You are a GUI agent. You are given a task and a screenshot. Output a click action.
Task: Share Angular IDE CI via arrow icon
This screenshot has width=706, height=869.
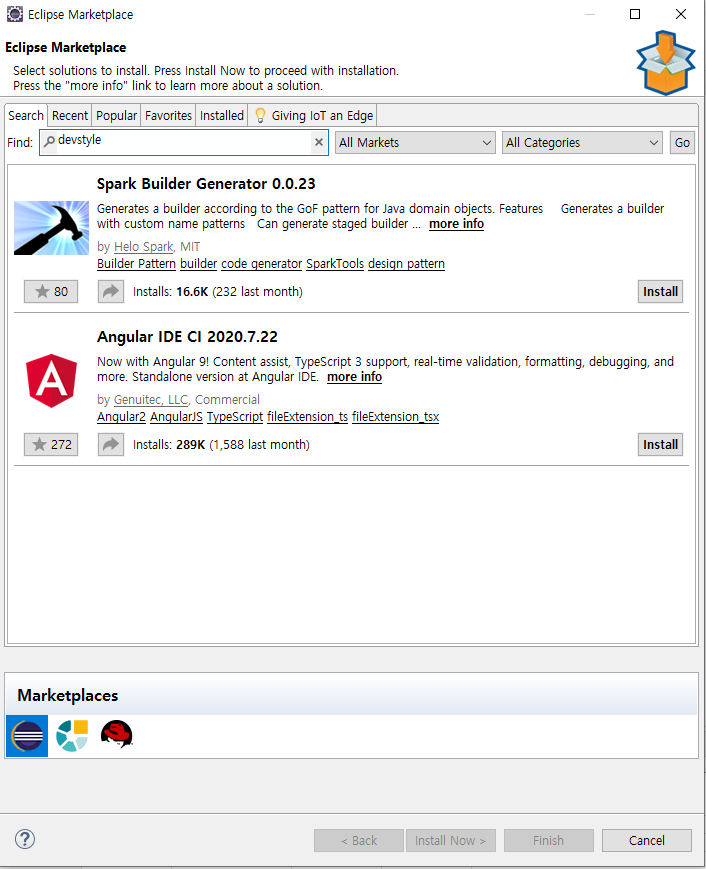coord(111,444)
